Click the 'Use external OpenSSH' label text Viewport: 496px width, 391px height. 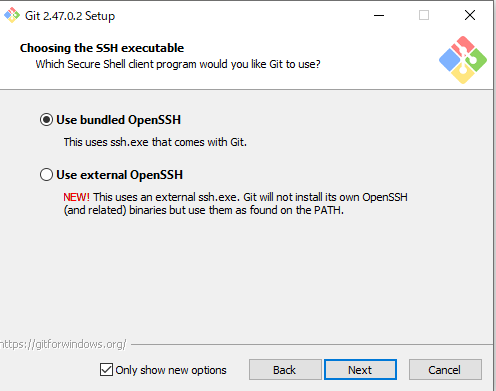(119, 175)
